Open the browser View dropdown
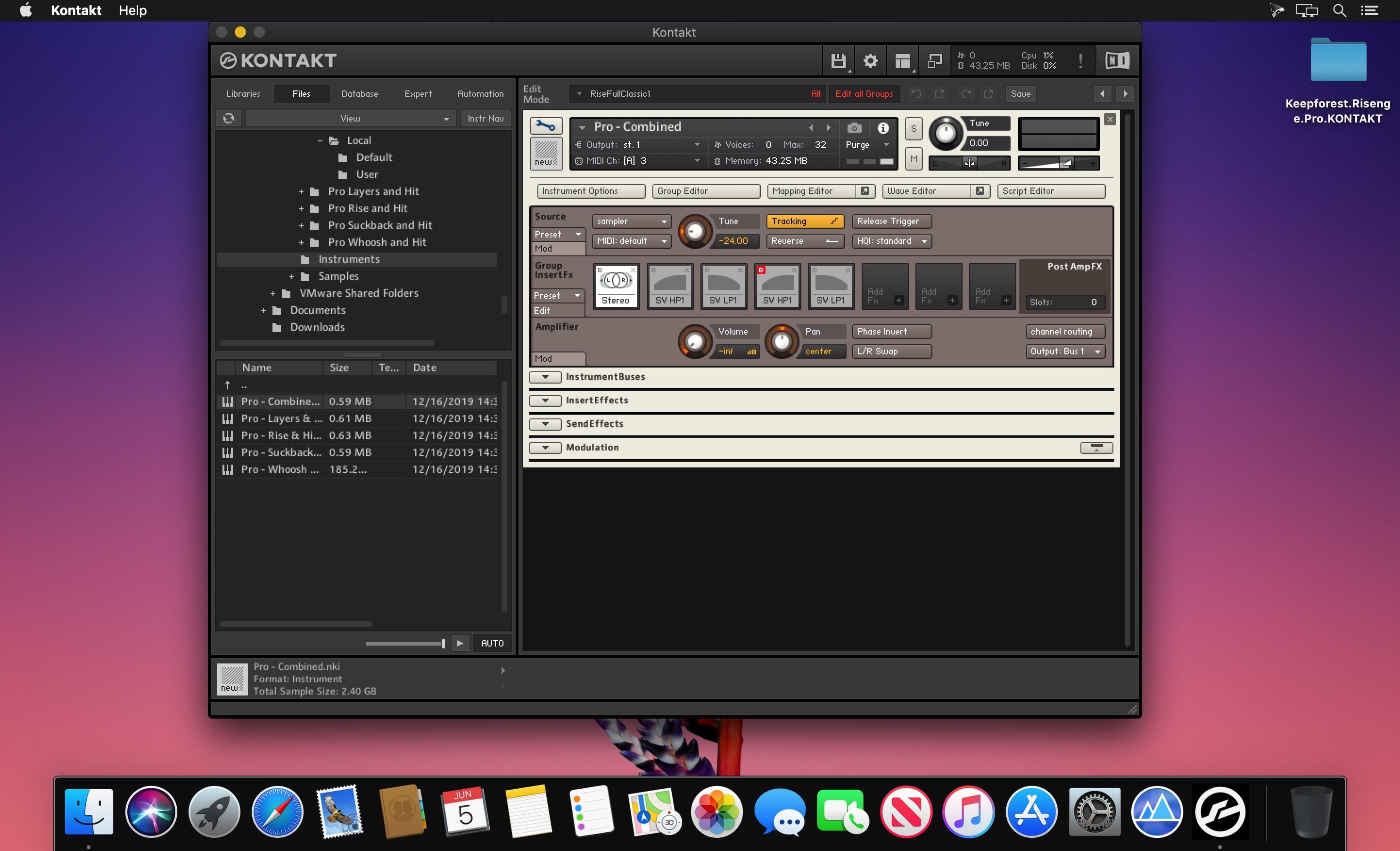This screenshot has height=851, width=1400. click(351, 118)
